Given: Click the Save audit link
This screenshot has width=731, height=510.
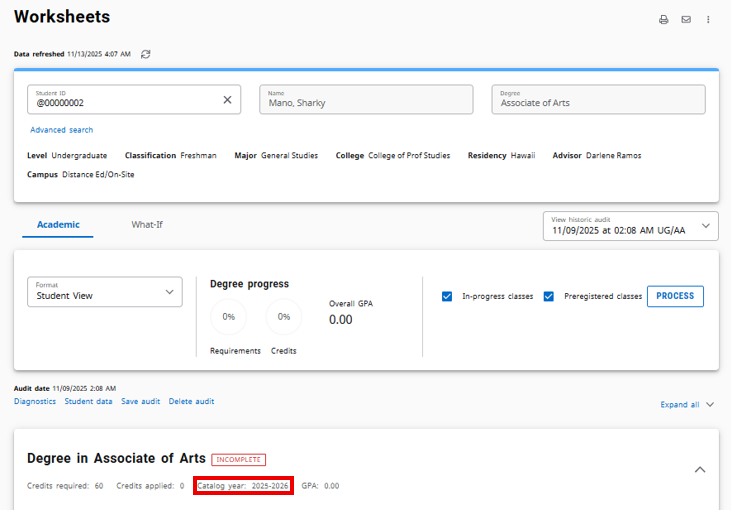Looking at the screenshot, I should tap(140, 401).
